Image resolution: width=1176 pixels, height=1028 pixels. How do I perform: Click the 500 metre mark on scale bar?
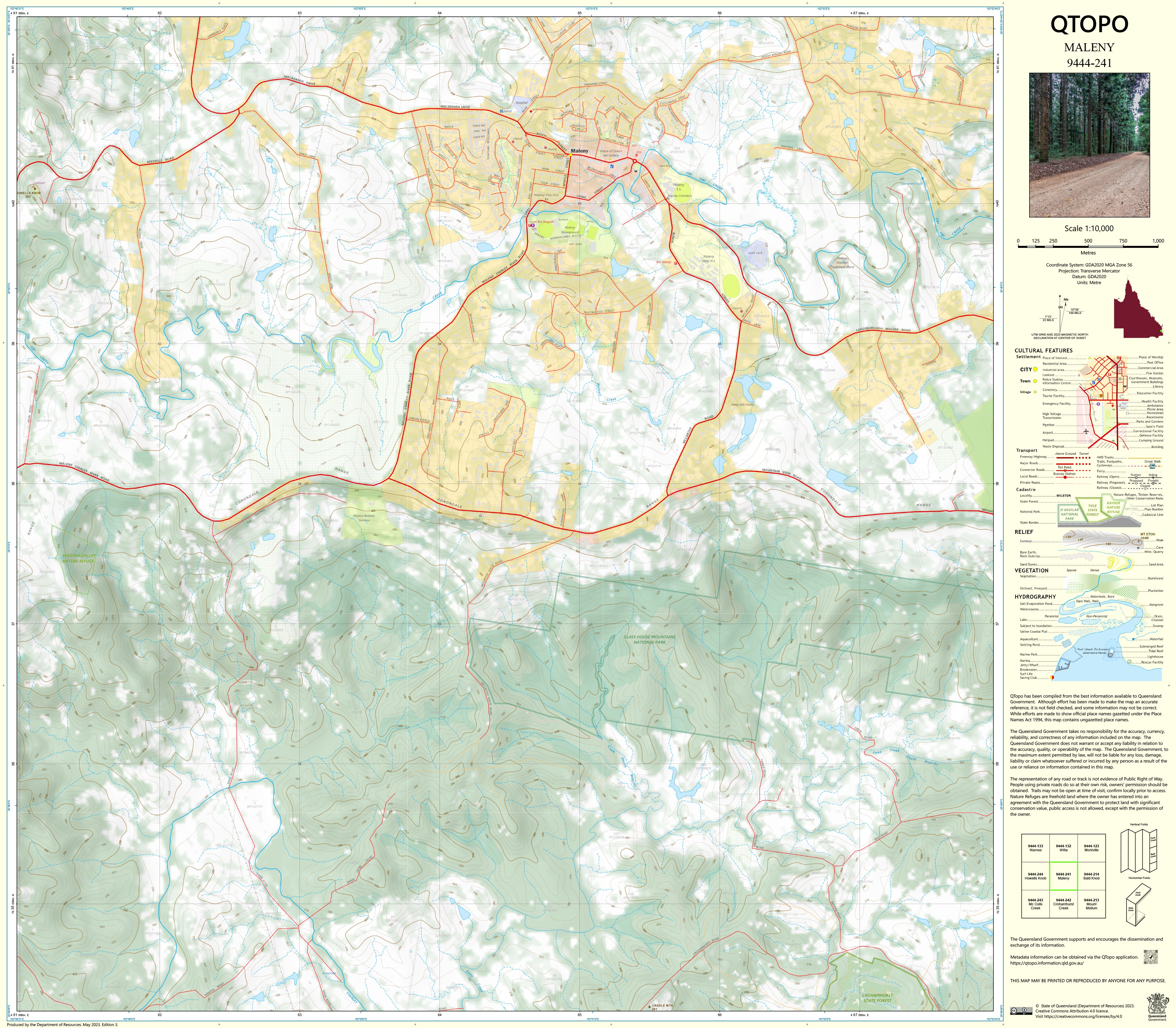tap(1088, 246)
